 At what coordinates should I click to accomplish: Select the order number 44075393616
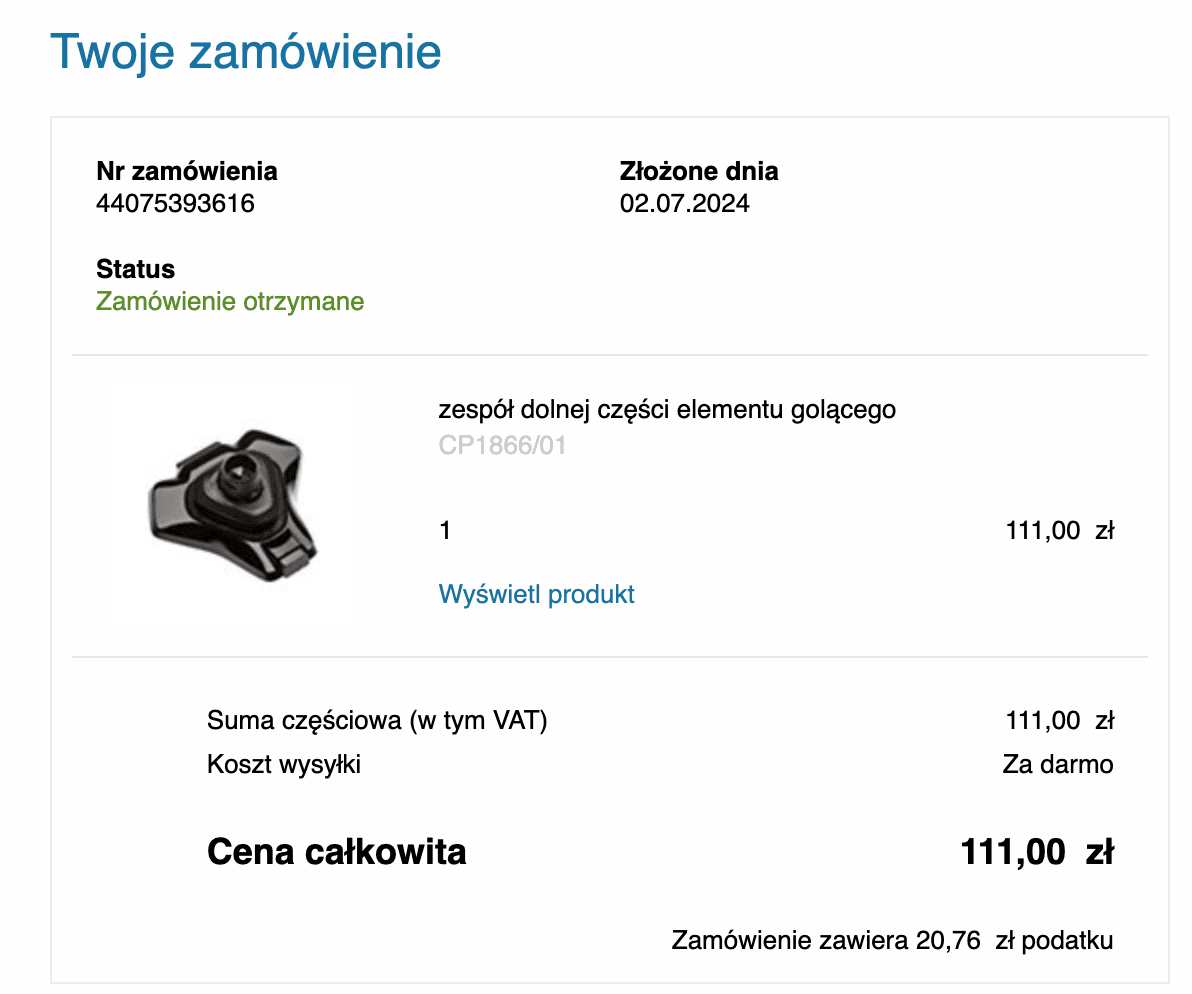tap(175, 204)
